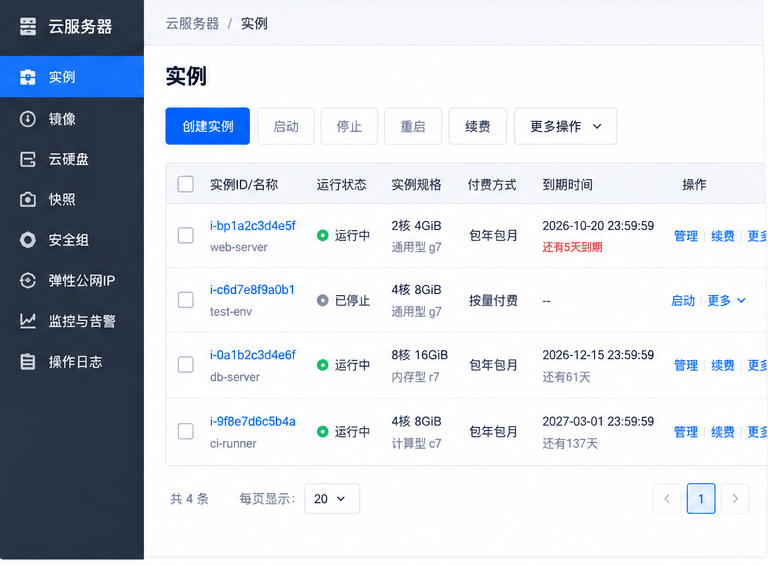768x565 pixels.
Task: Open 镜像 in the sidebar
Action: click(72, 118)
